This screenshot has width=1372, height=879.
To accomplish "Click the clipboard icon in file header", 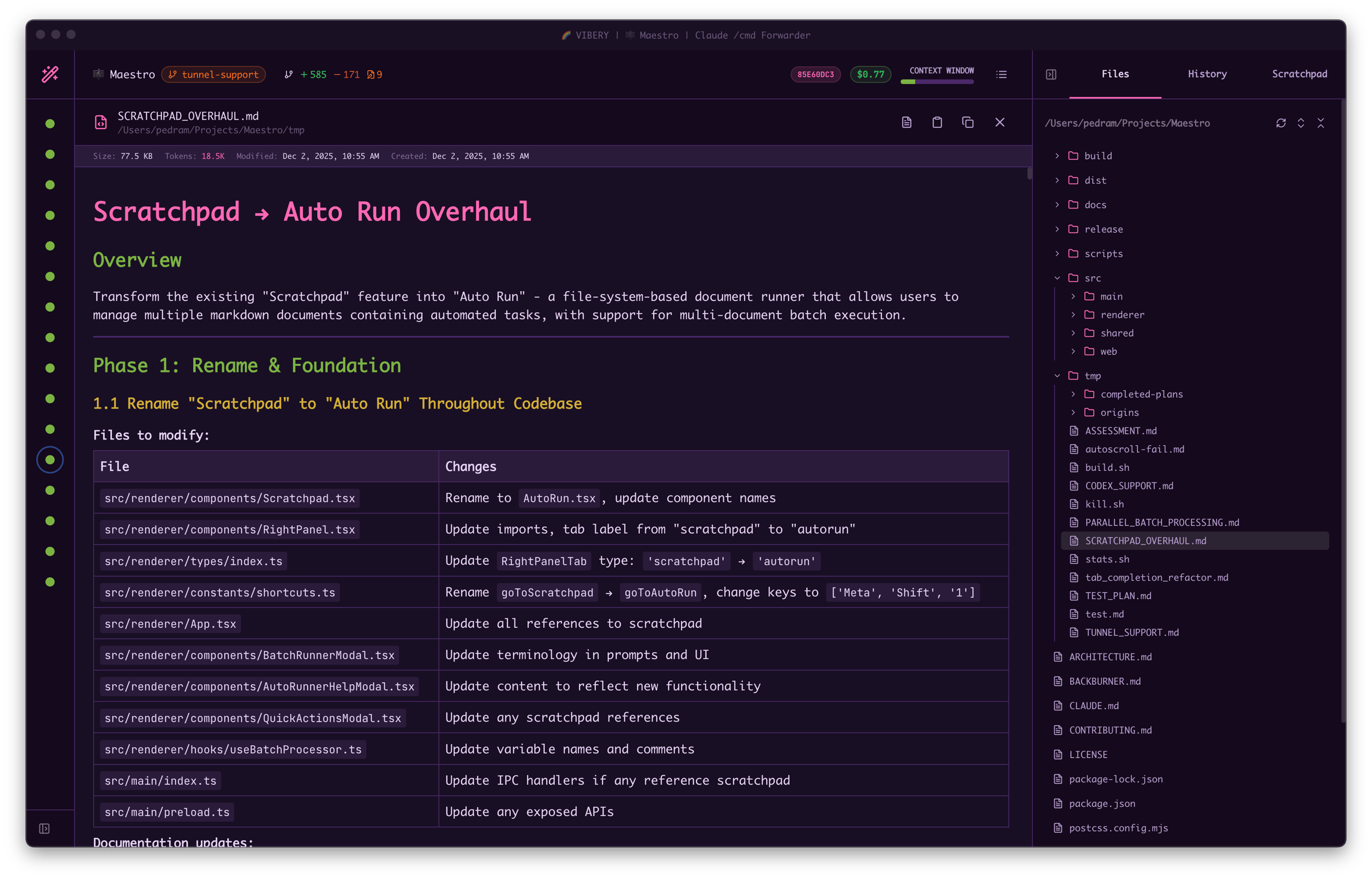I will click(937, 122).
